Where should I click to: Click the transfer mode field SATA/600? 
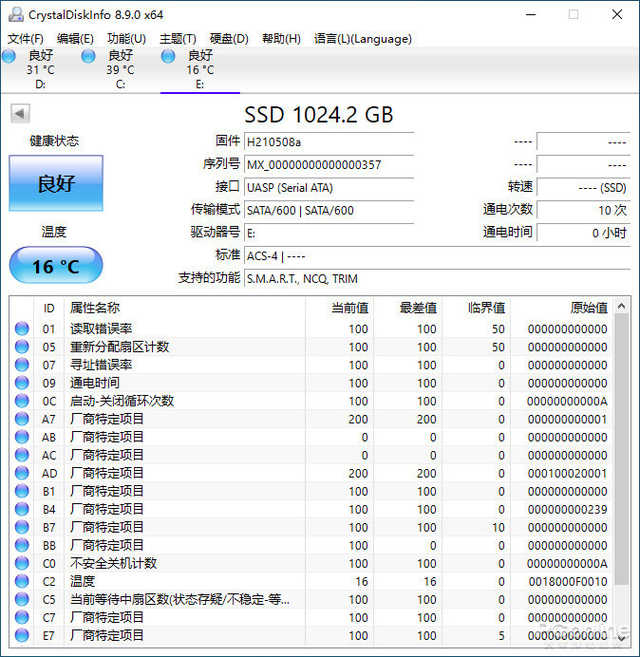[329, 210]
